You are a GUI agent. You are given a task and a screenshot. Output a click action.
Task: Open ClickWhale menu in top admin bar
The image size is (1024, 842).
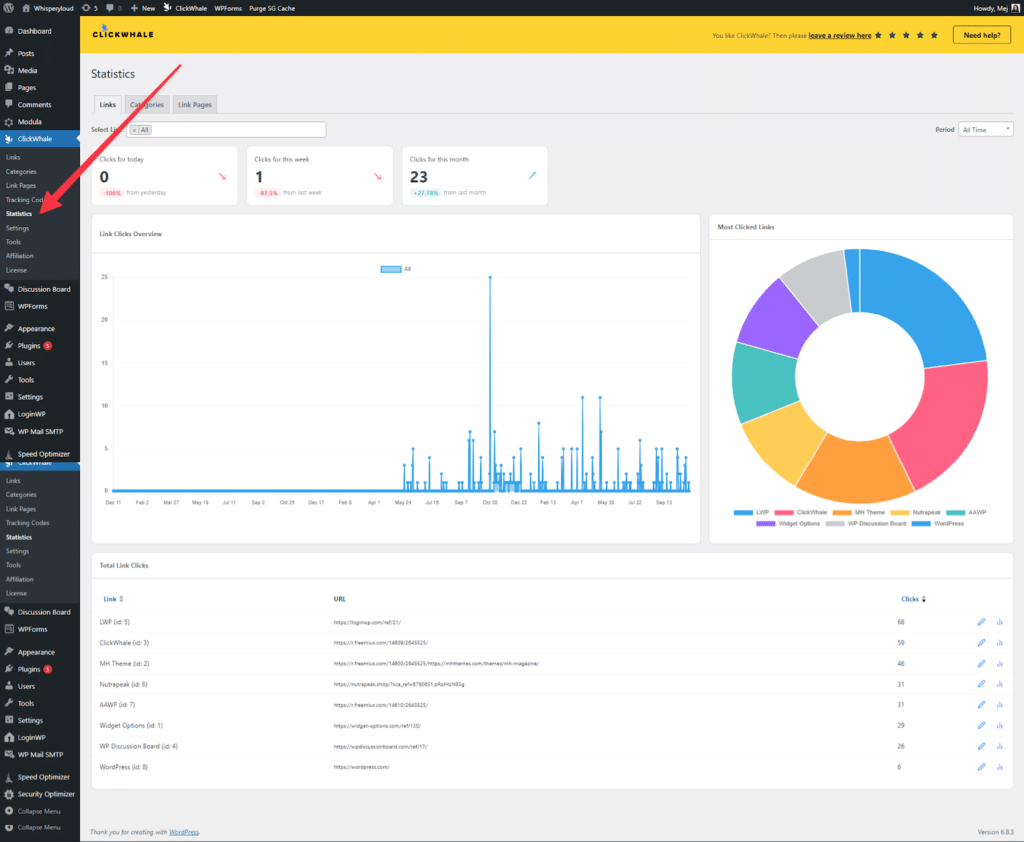185,8
